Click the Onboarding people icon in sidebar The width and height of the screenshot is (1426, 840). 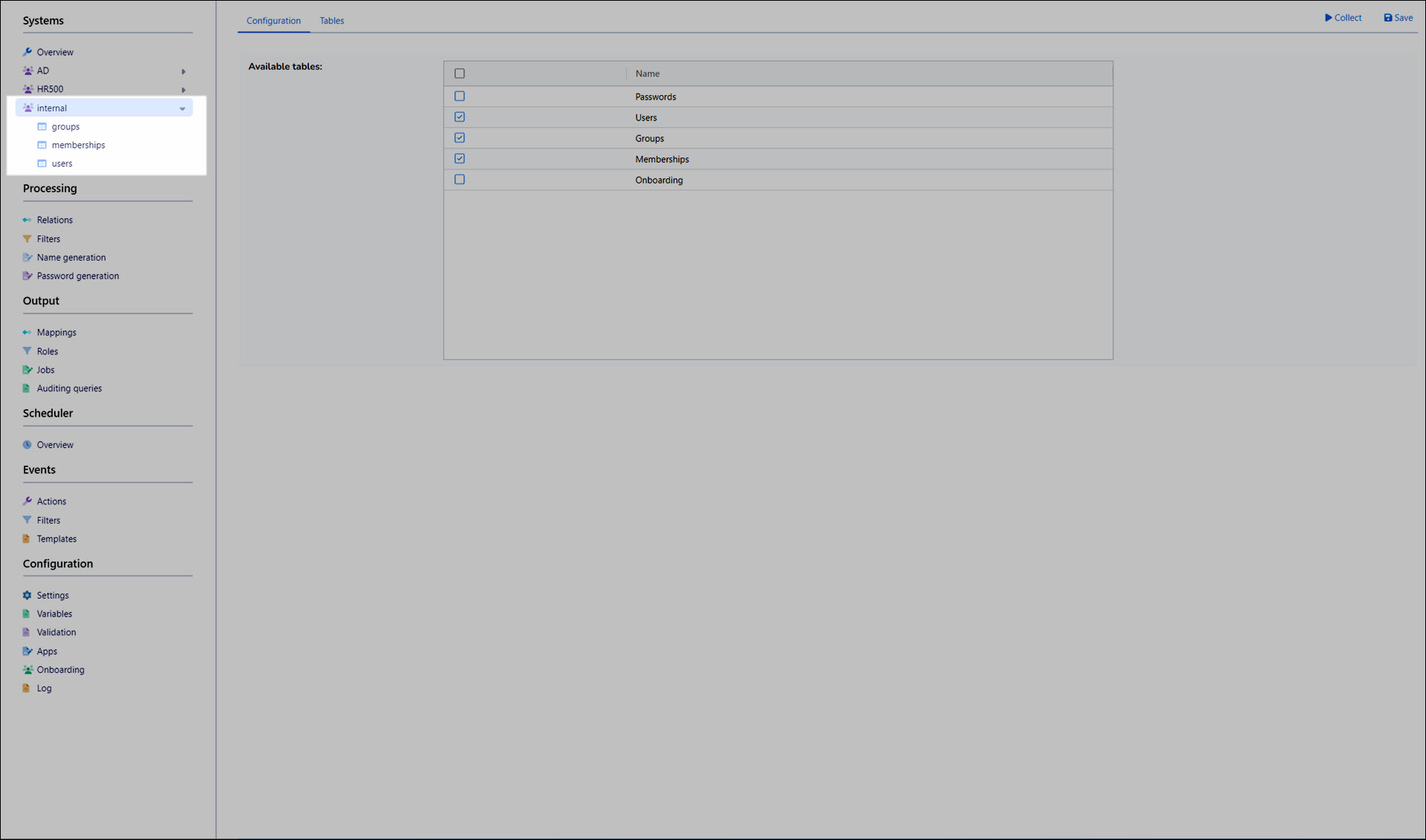click(x=27, y=670)
